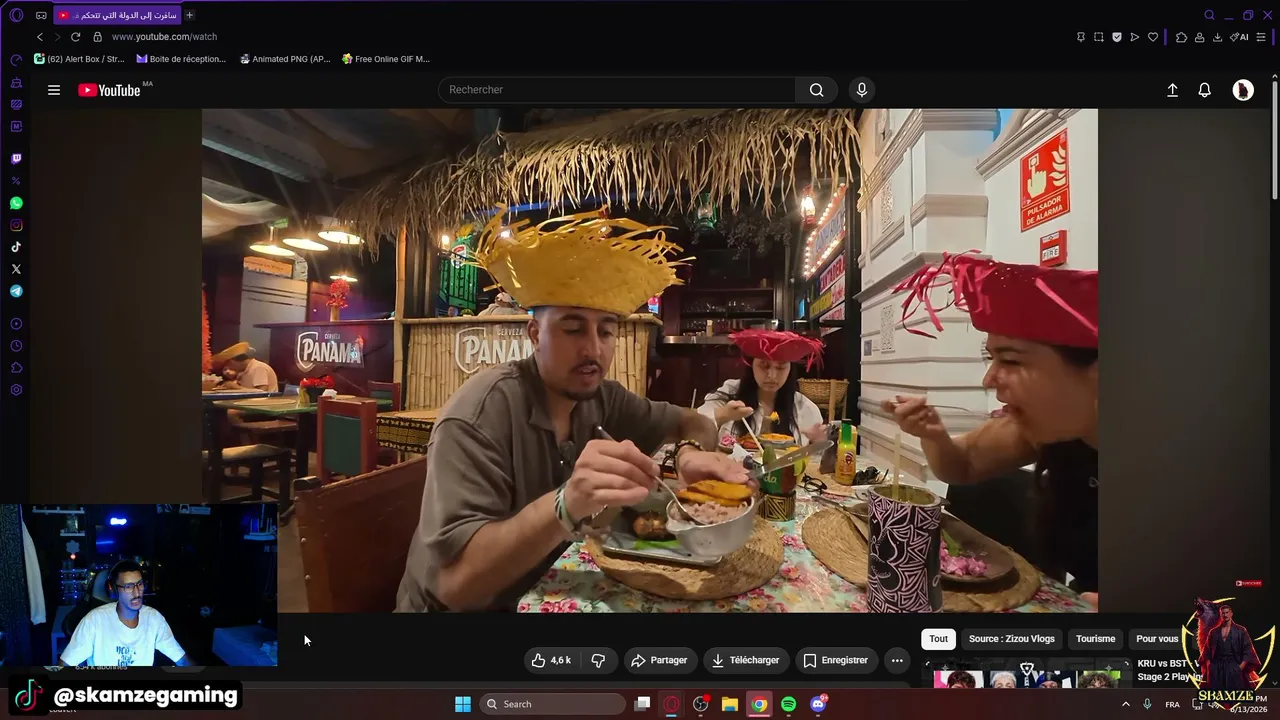Open the Opera GX main menu logo
This screenshot has height=720, width=1280.
click(x=16, y=15)
